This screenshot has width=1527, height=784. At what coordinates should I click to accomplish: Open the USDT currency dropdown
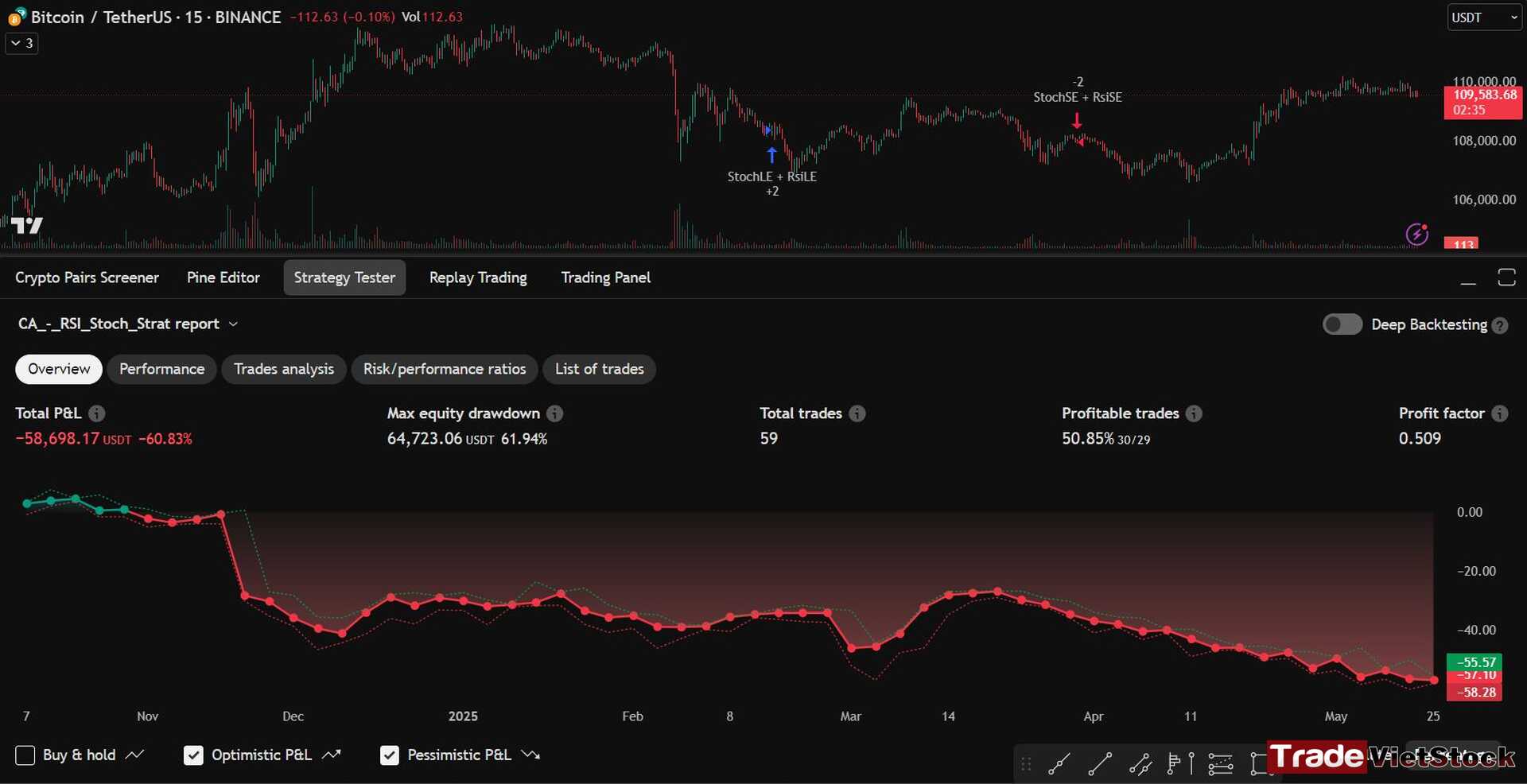(x=1484, y=17)
